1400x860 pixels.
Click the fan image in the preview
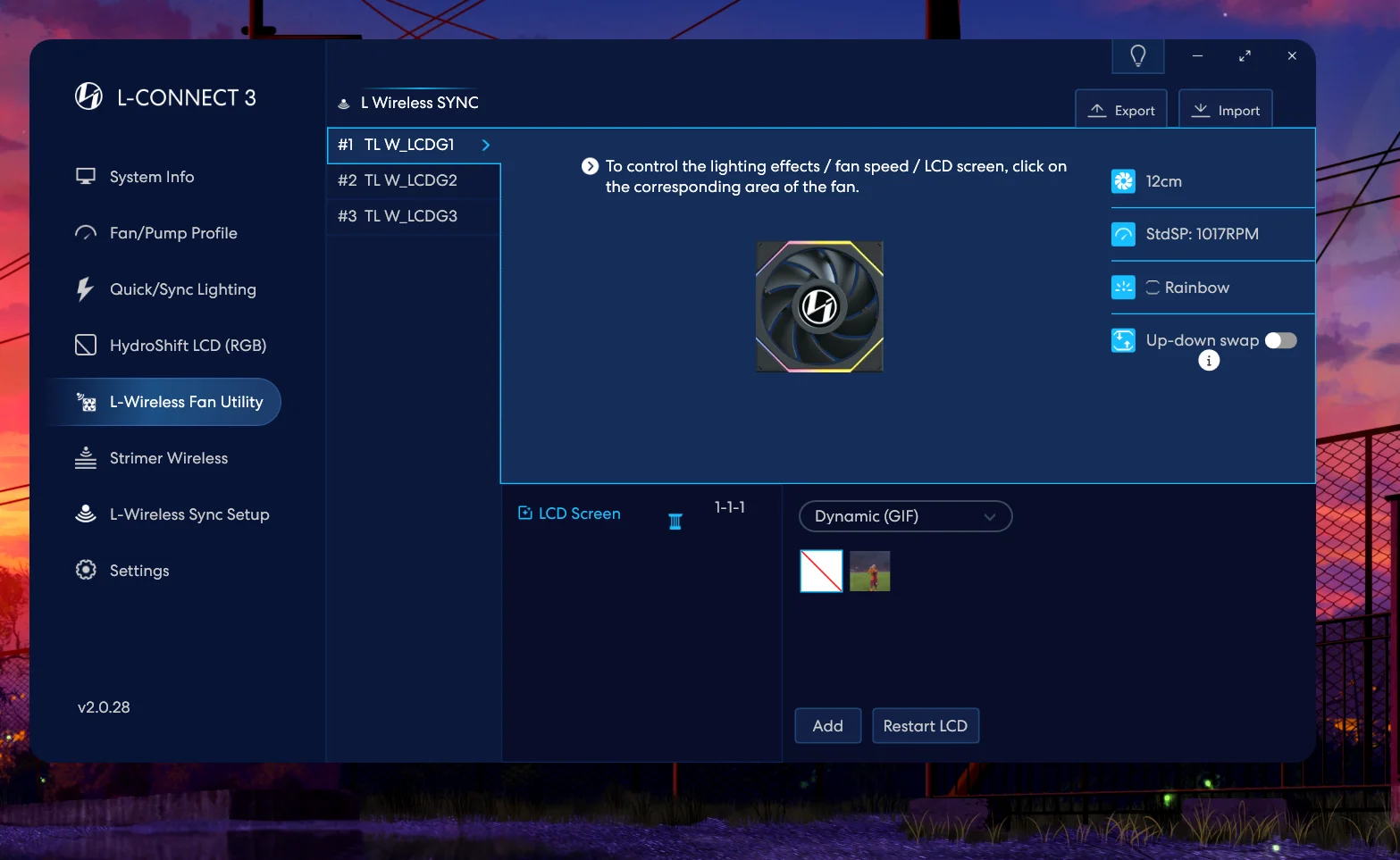click(819, 306)
